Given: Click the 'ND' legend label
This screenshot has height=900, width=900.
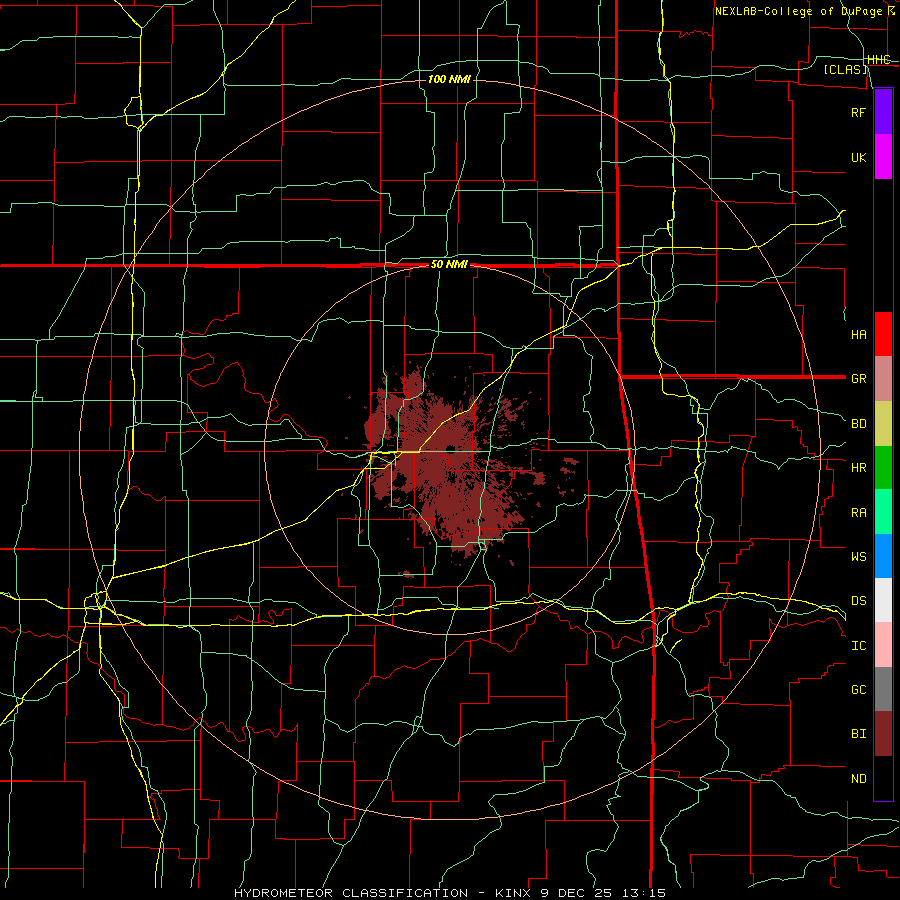Looking at the screenshot, I should 858,779.
